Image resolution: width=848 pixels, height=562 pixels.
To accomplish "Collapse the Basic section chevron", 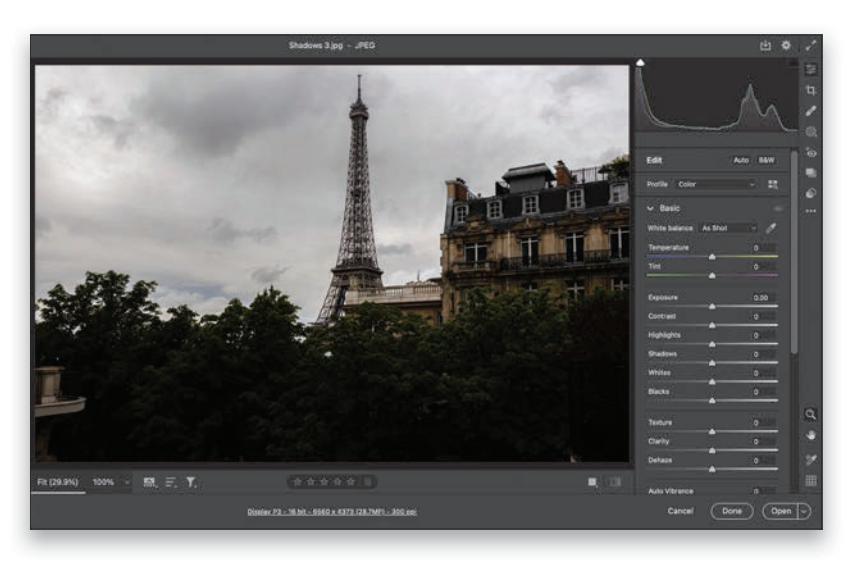I will [x=651, y=208].
